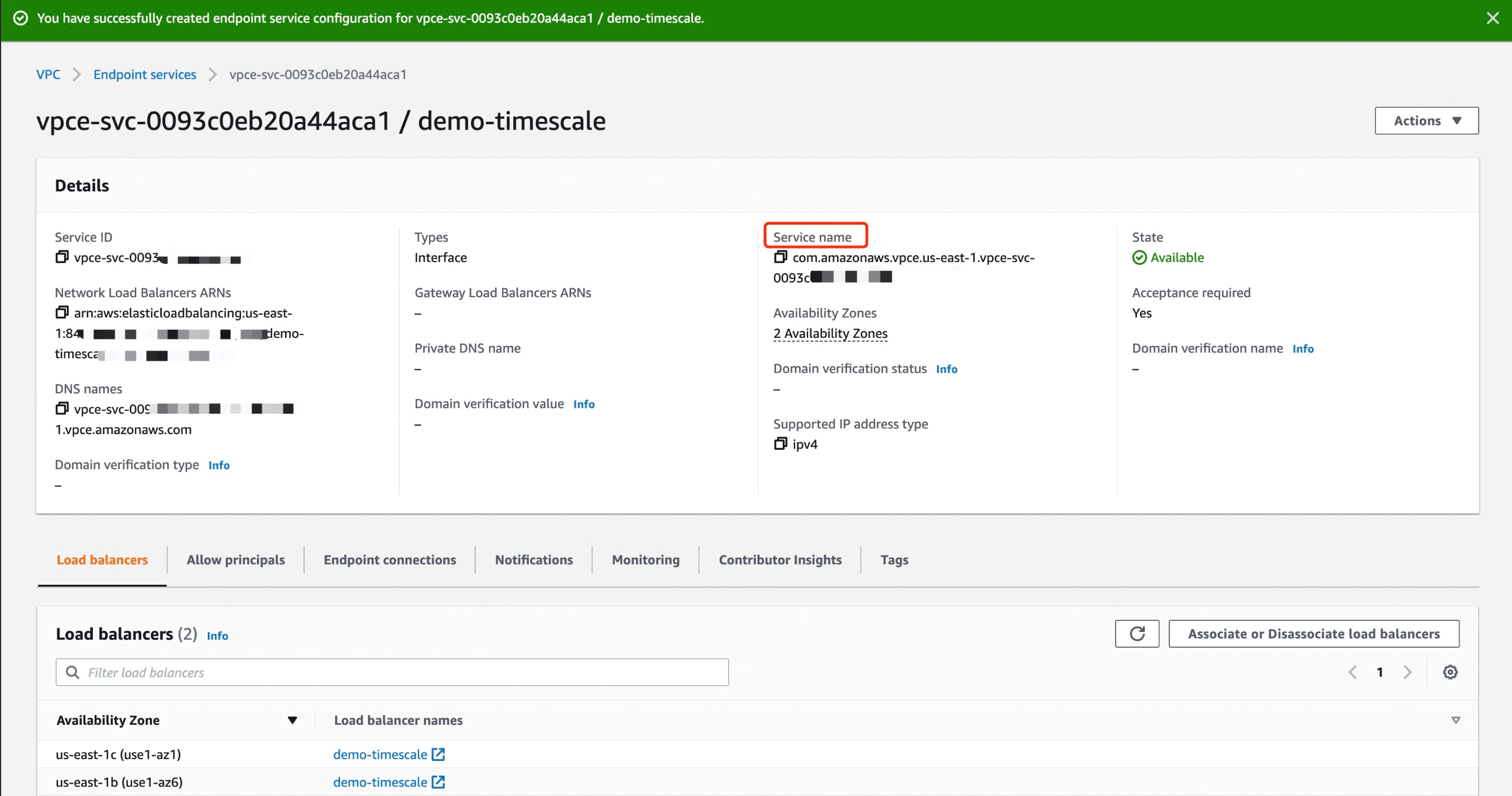Viewport: 1512px width, 796px height.
Task: Go to Endpoint services breadcrumb
Action: 144,75
